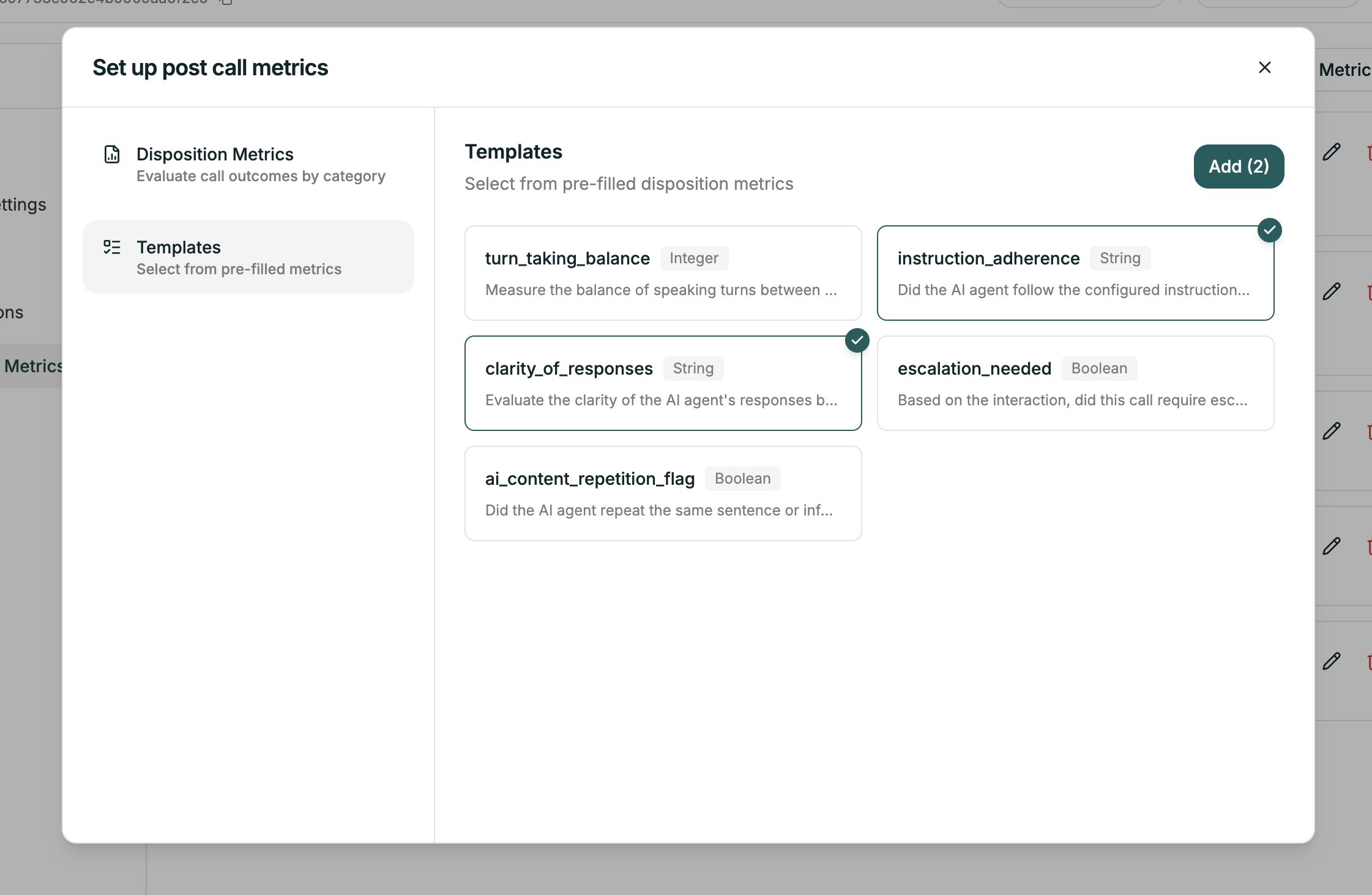Deselect the instruction_adherence template checkmark
The width and height of the screenshot is (1372, 895).
pos(1269,230)
